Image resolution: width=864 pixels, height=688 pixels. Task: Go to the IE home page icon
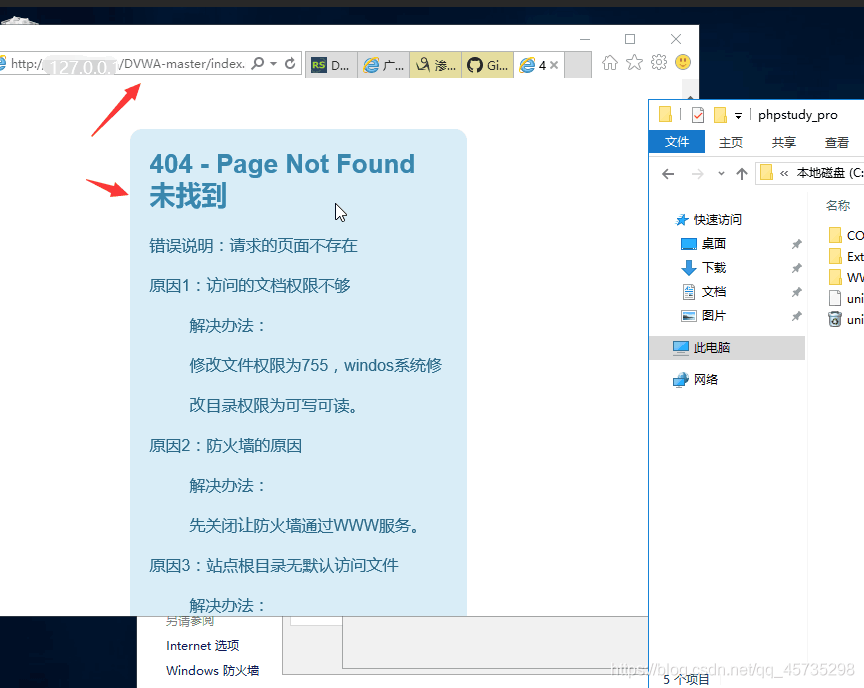609,63
